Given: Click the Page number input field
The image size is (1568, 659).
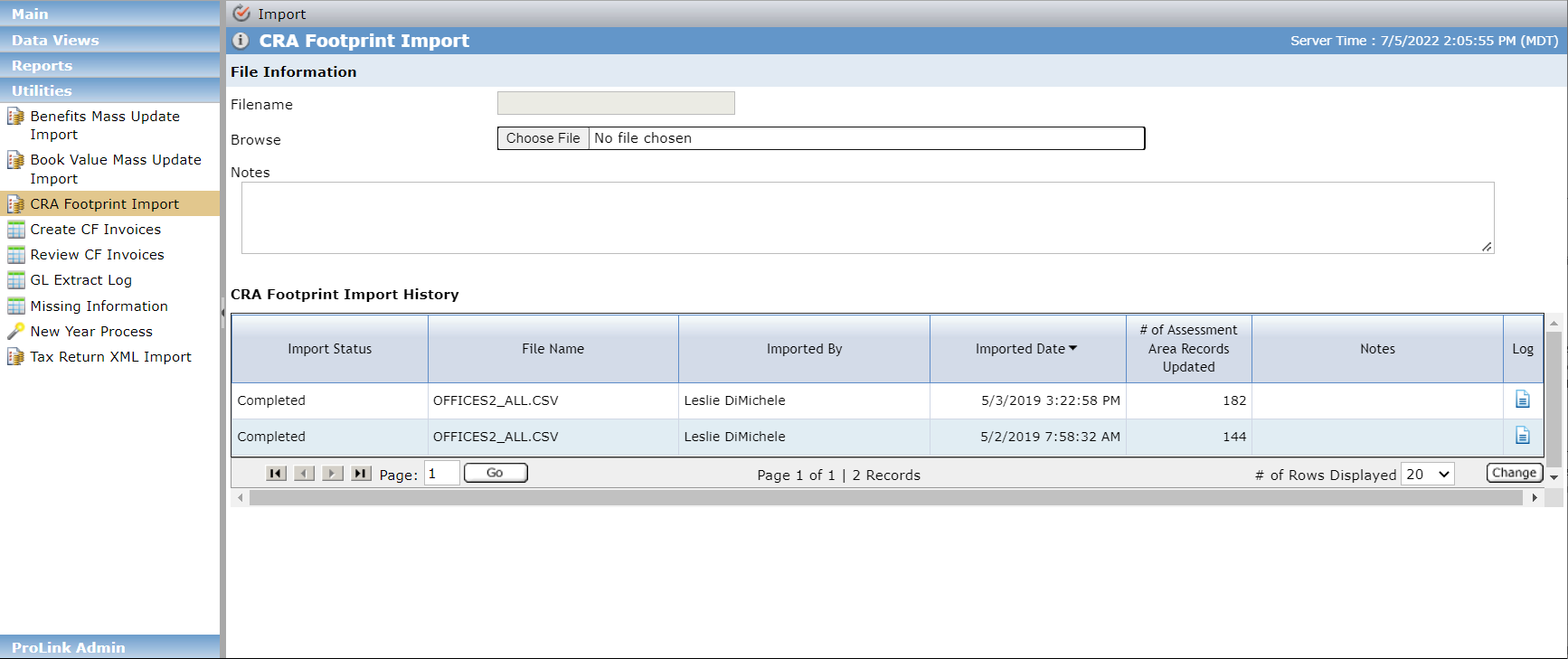Looking at the screenshot, I should tap(442, 474).
